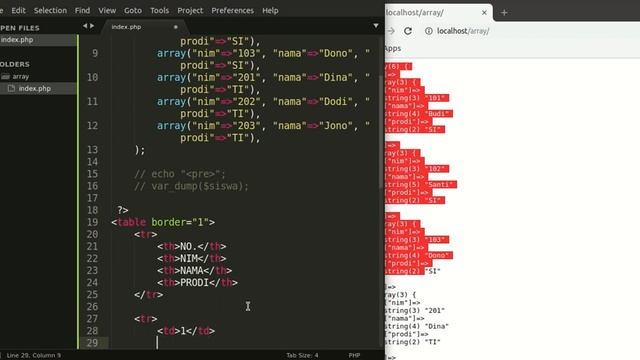Go to next tab with right arrow
Viewport: 640px width, 360px height.
point(92,26)
